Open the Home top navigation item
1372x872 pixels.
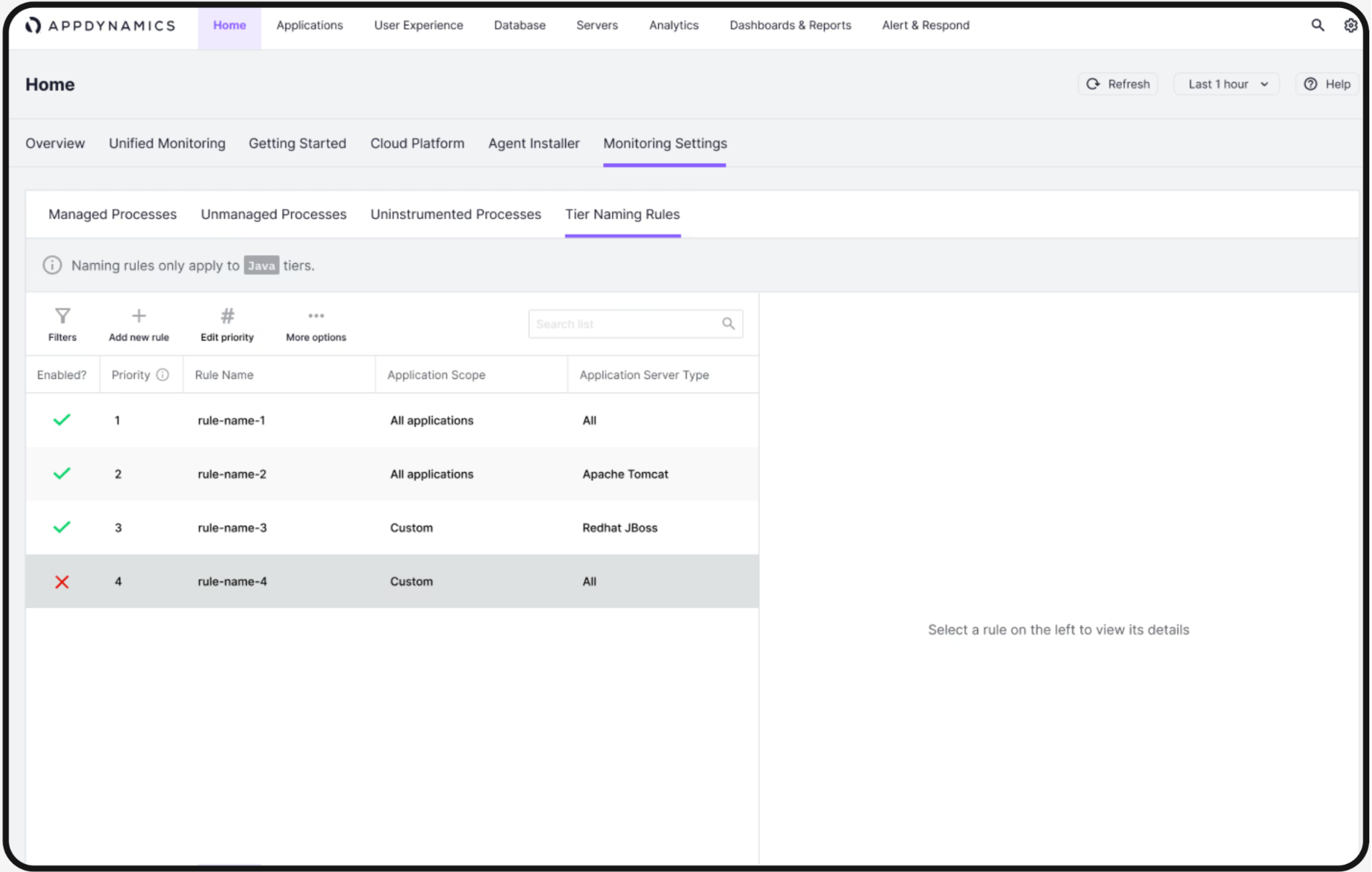click(x=230, y=25)
